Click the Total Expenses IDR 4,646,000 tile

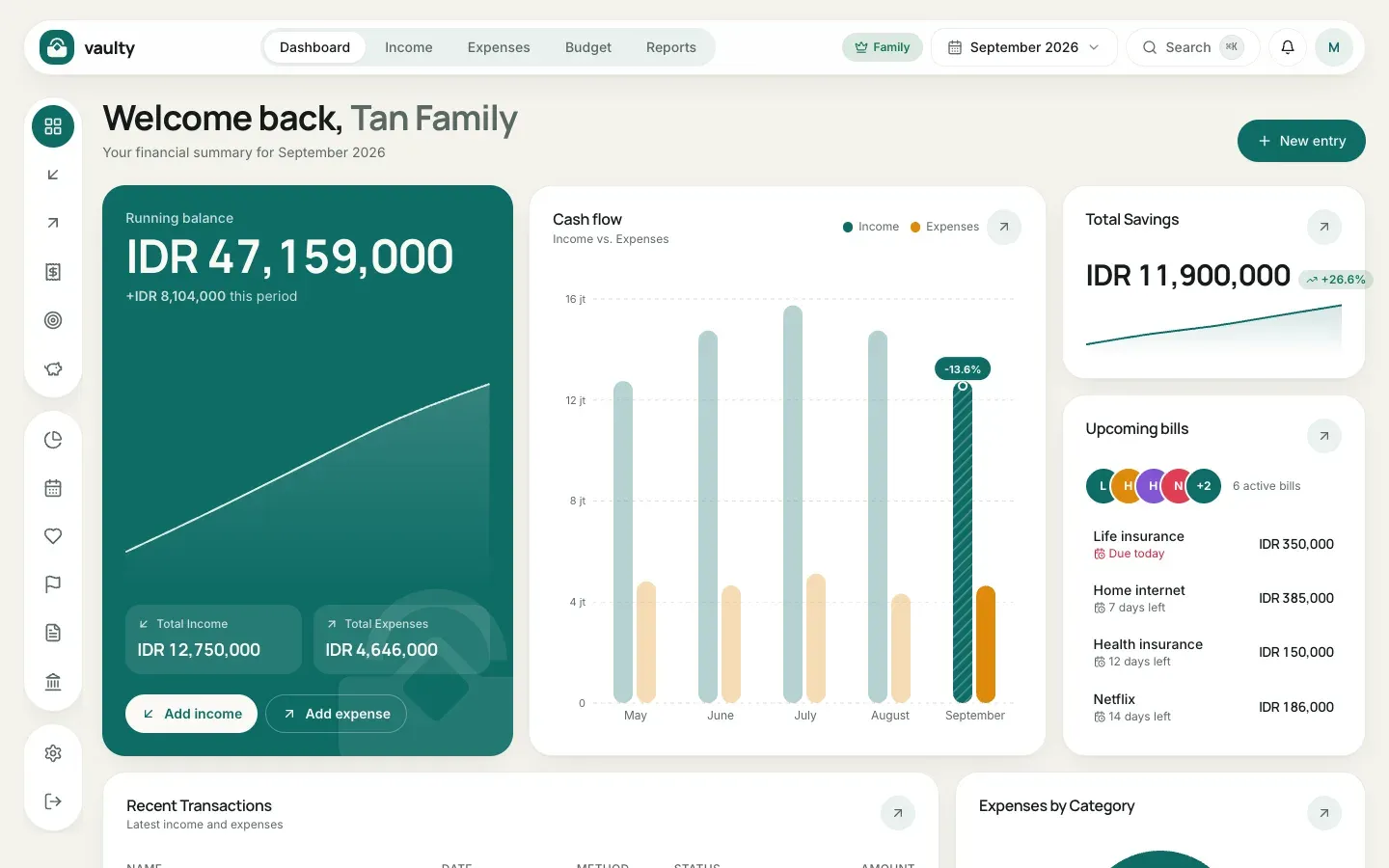tap(401, 639)
